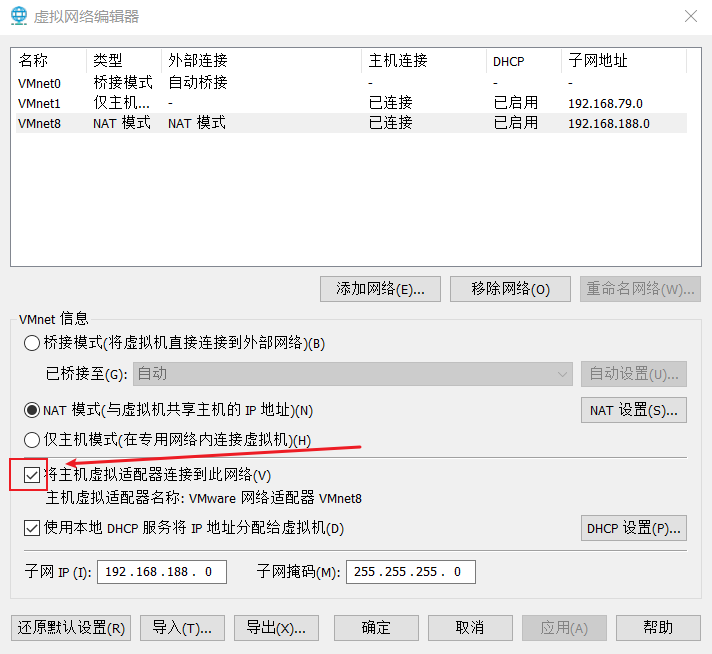Image resolution: width=712 pixels, height=654 pixels.
Task: Click 自动桥接 cell in VMnet0 row
Action: 198,83
